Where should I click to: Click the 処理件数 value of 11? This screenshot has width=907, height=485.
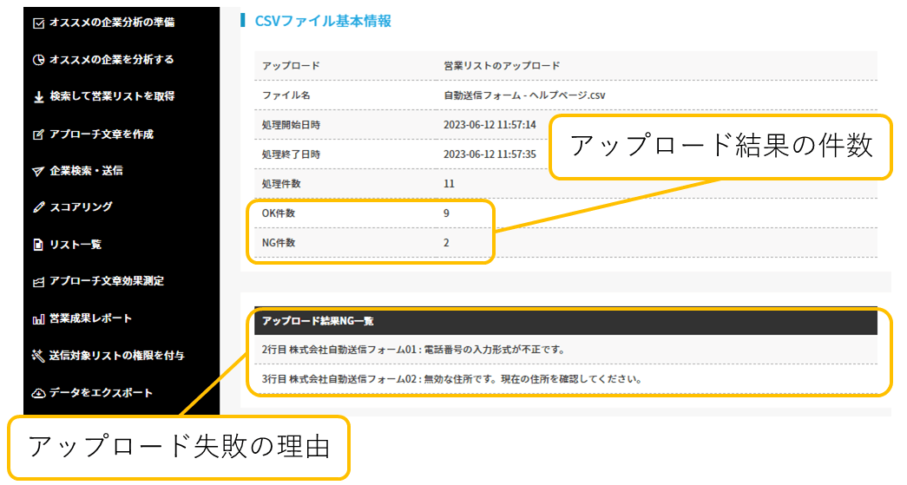pyautogui.click(x=449, y=184)
